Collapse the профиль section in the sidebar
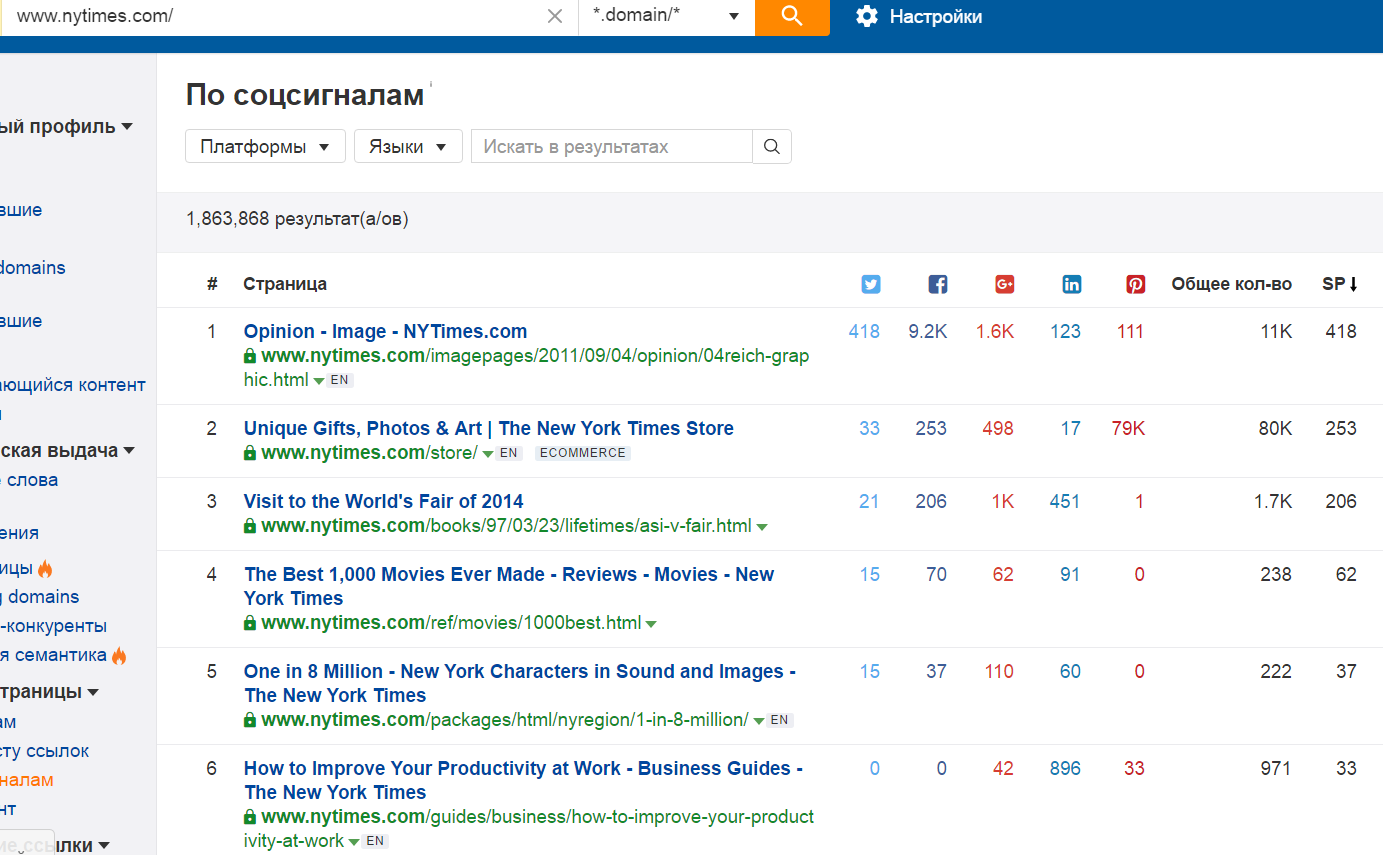The width and height of the screenshot is (1383, 855). 126,126
